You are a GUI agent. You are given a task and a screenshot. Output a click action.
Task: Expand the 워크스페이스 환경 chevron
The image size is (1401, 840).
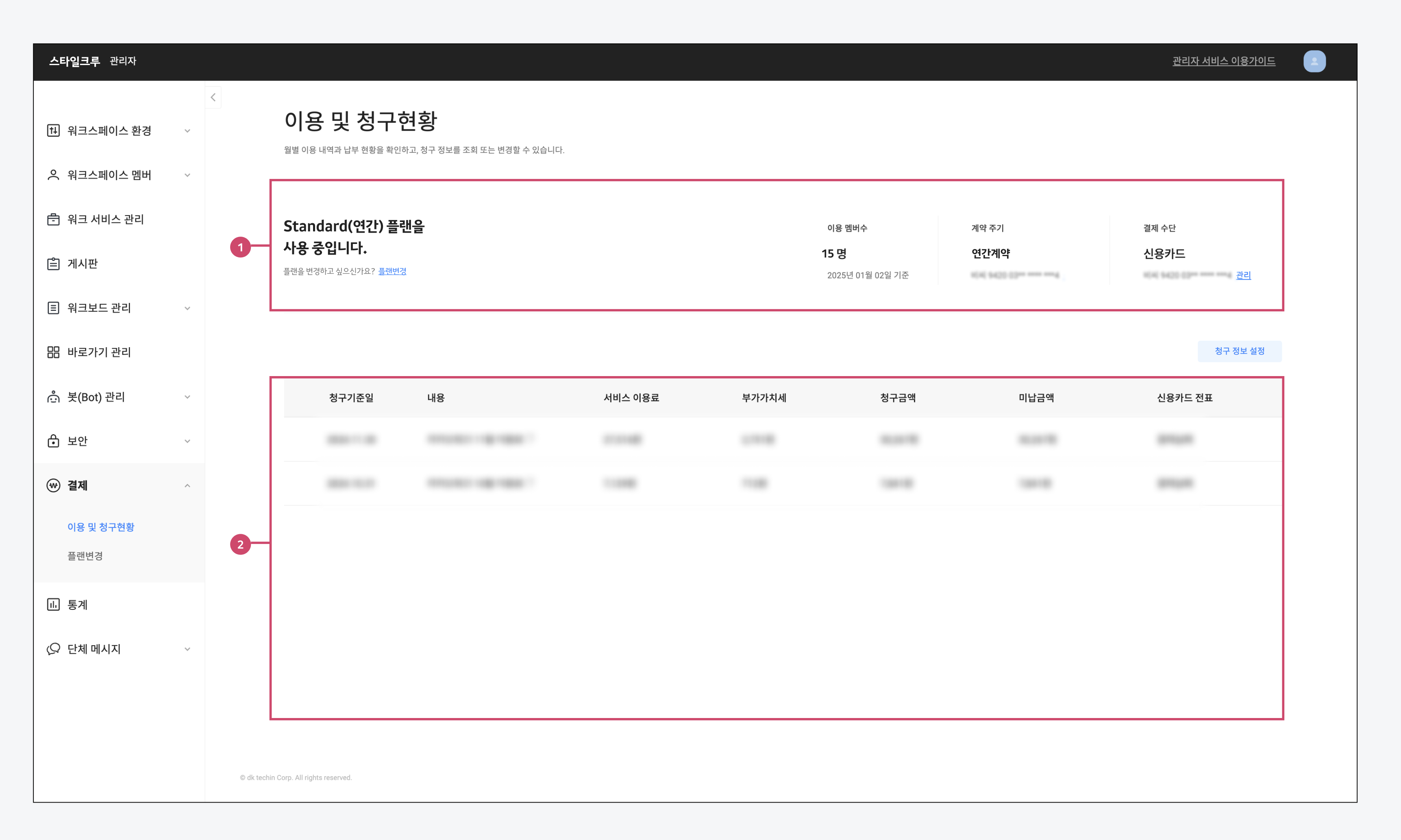[187, 131]
